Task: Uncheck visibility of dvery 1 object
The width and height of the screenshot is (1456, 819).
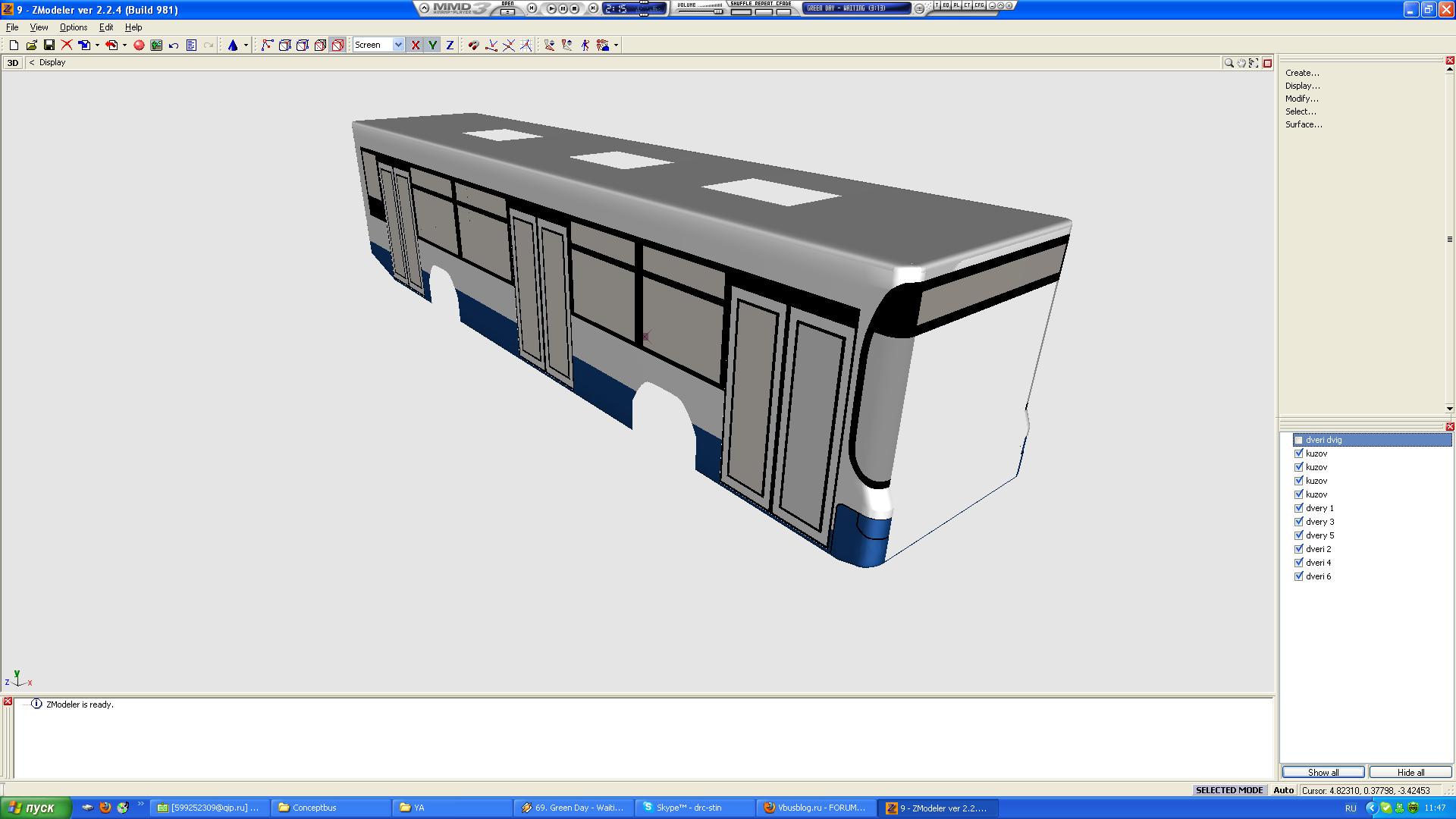Action: 1298,508
